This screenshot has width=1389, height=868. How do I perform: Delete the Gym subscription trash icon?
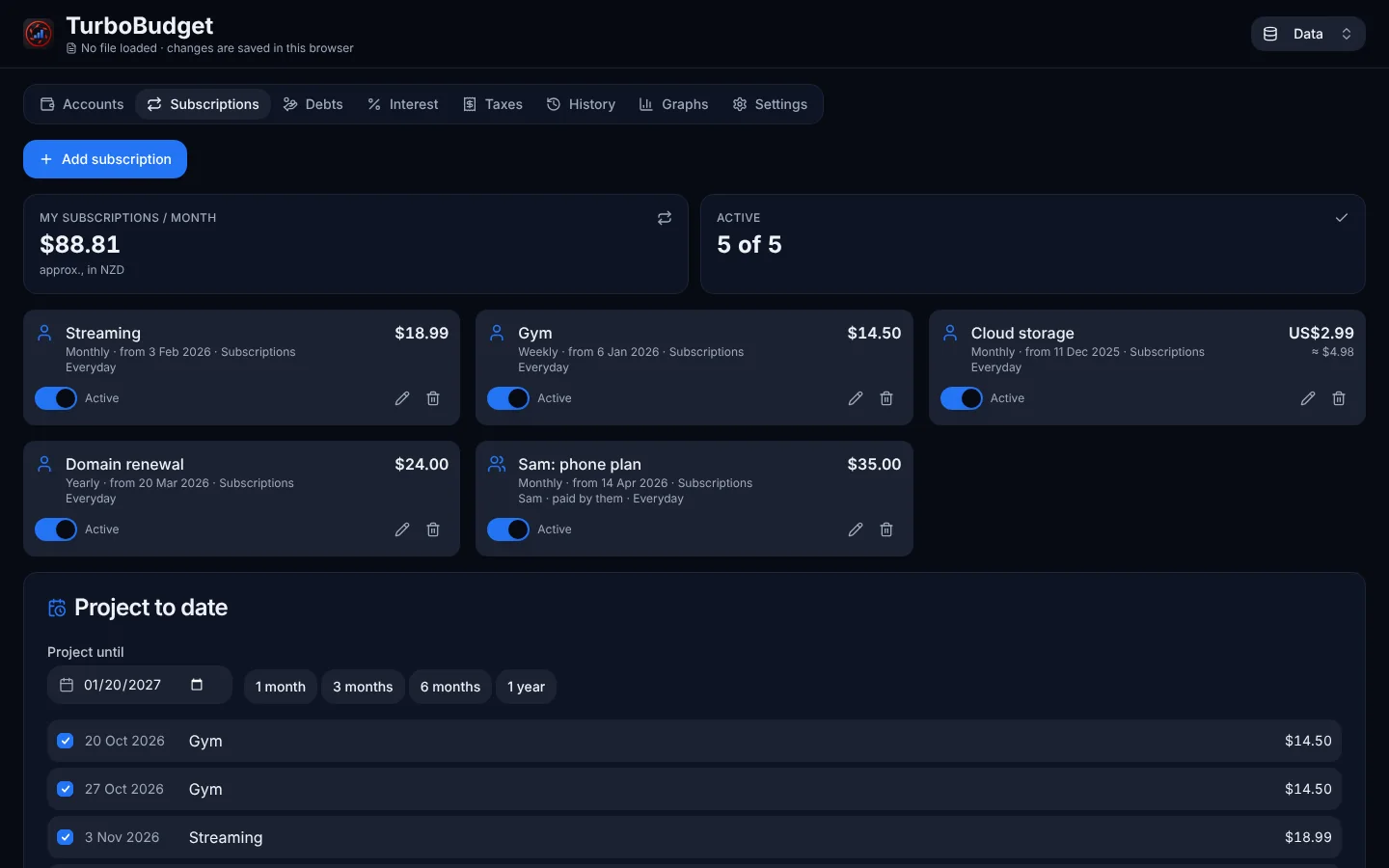886,398
